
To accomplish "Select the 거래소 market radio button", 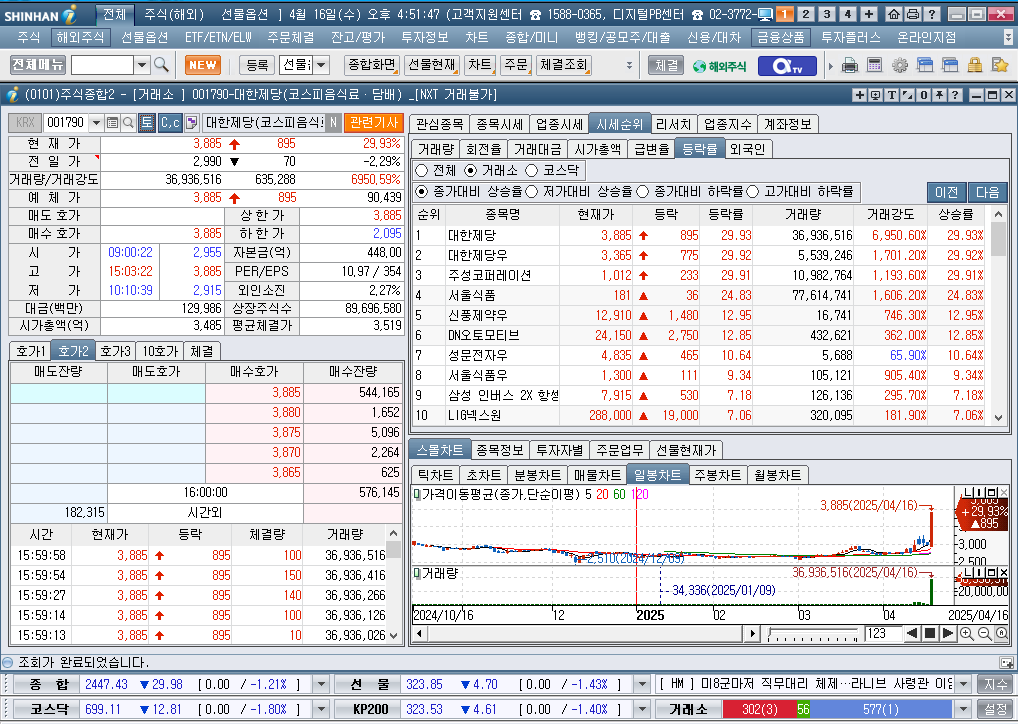I will pos(471,171).
